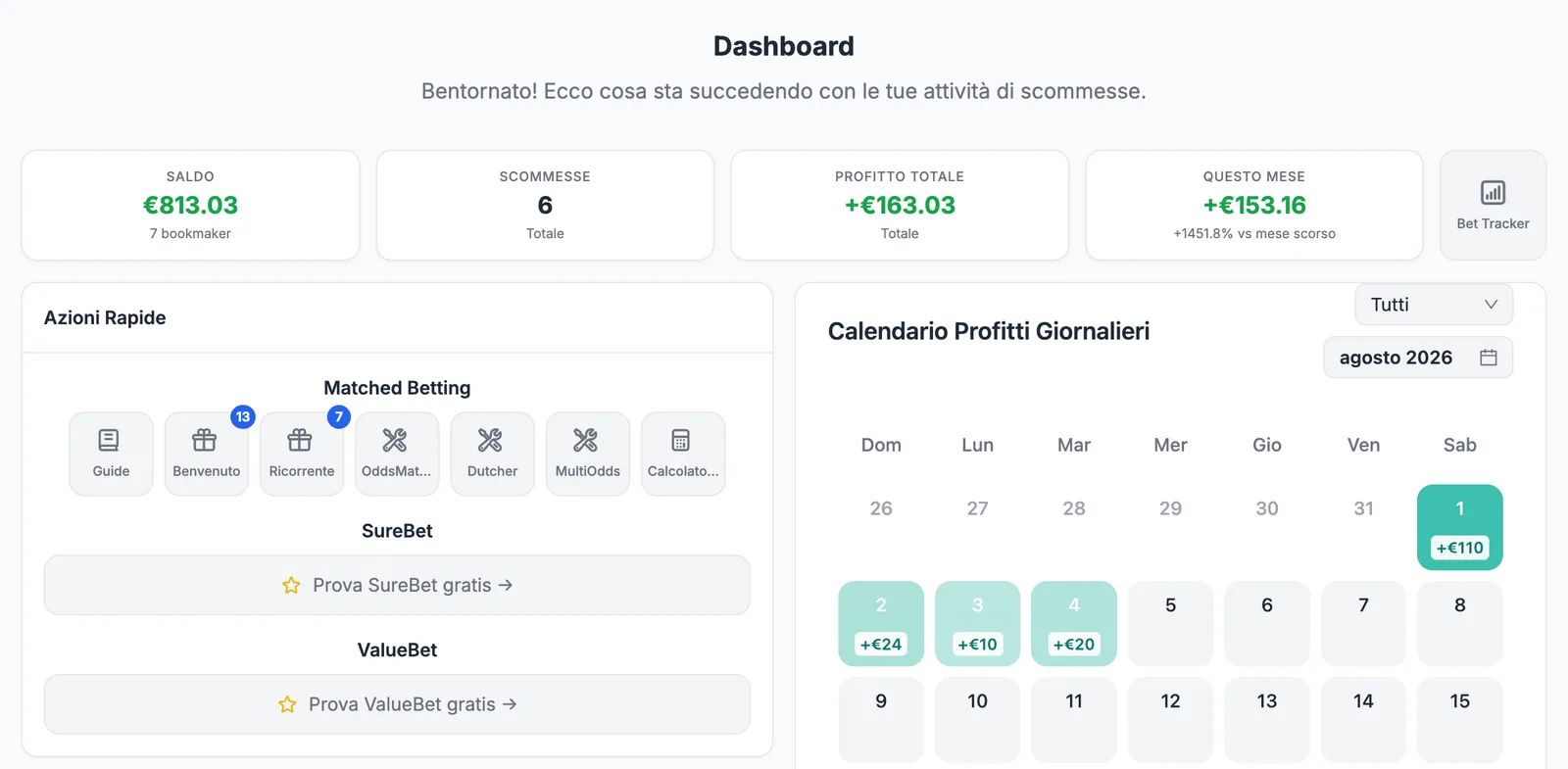Expand the Tutti filter dropdown
Viewport: 1568px width, 769px height.
[1434, 305]
